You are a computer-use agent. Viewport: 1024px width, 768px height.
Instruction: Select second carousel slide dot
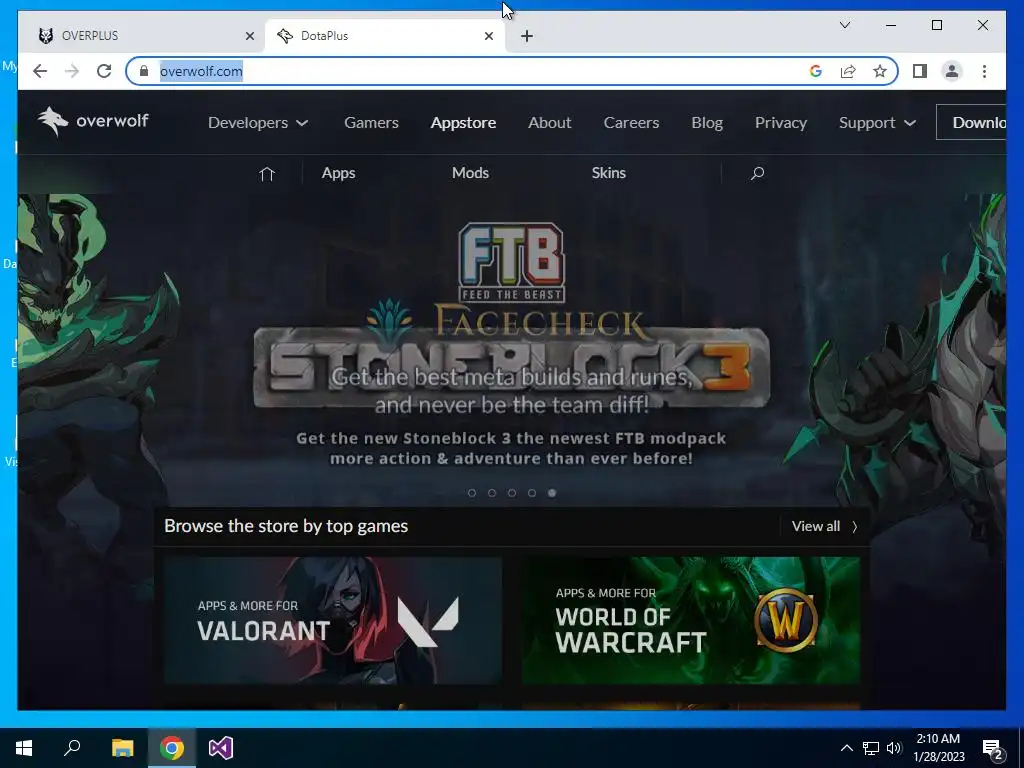(492, 493)
